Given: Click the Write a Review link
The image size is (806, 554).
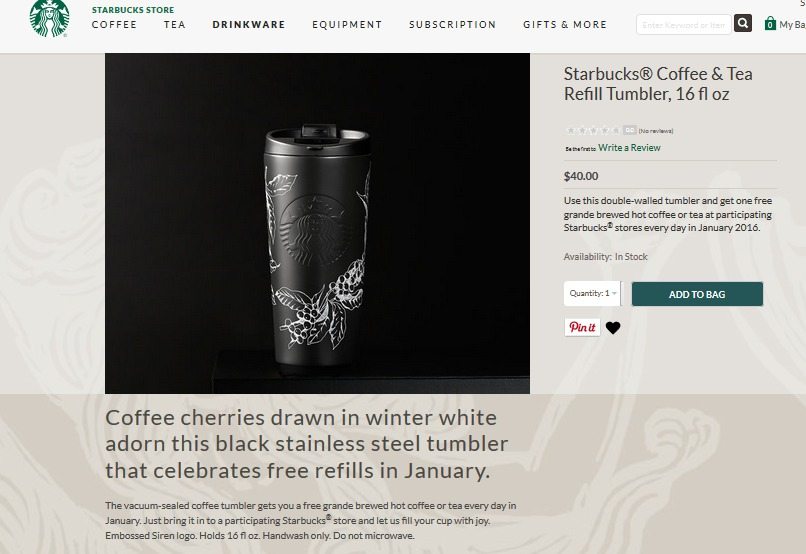Looking at the screenshot, I should coord(629,147).
